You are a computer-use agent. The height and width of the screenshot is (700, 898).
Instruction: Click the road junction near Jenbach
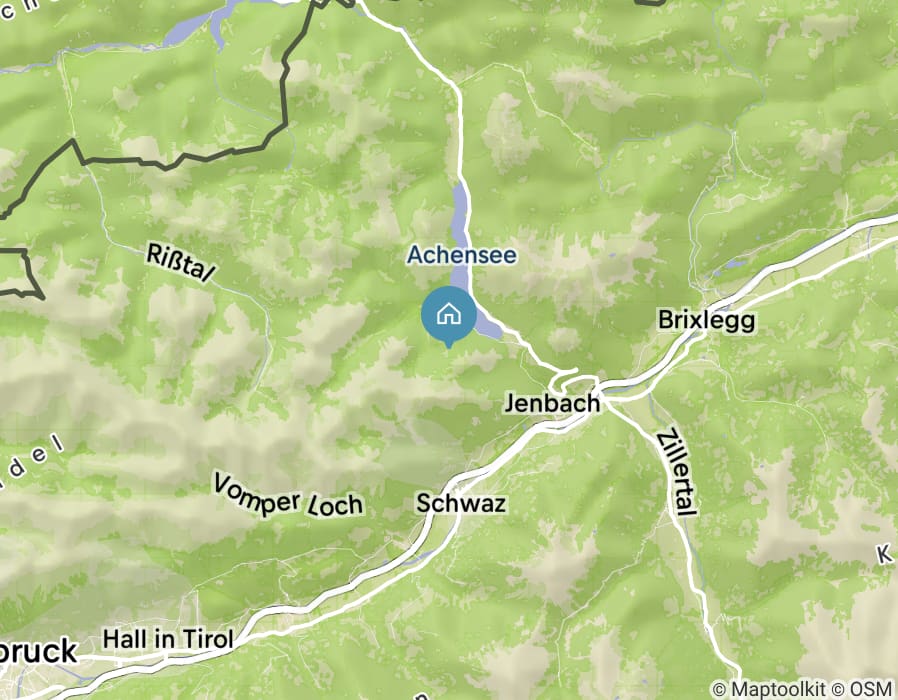(574, 381)
